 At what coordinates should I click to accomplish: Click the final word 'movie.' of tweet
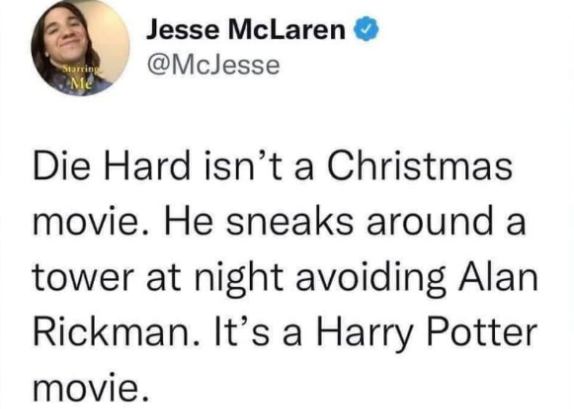click(91, 387)
